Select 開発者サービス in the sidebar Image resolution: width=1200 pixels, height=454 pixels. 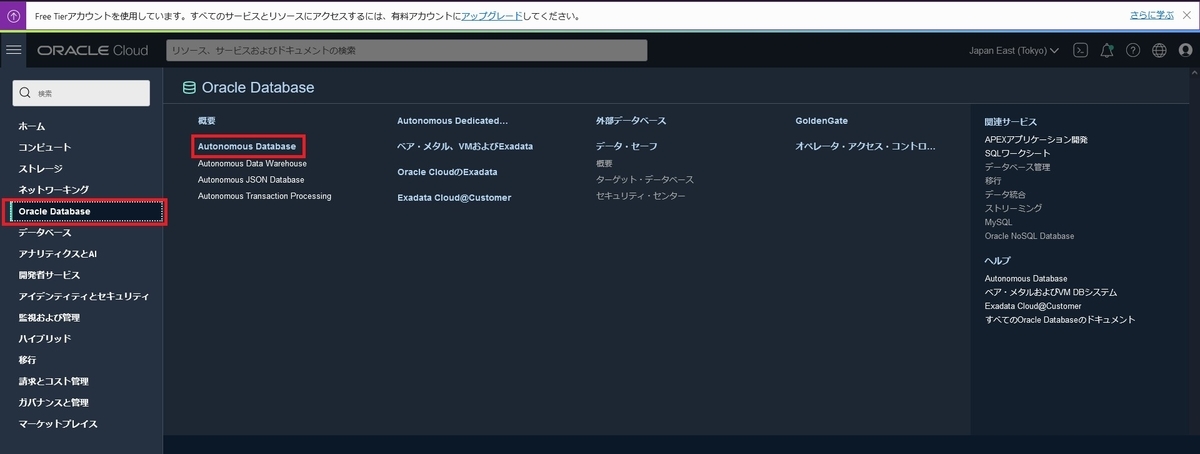point(49,275)
